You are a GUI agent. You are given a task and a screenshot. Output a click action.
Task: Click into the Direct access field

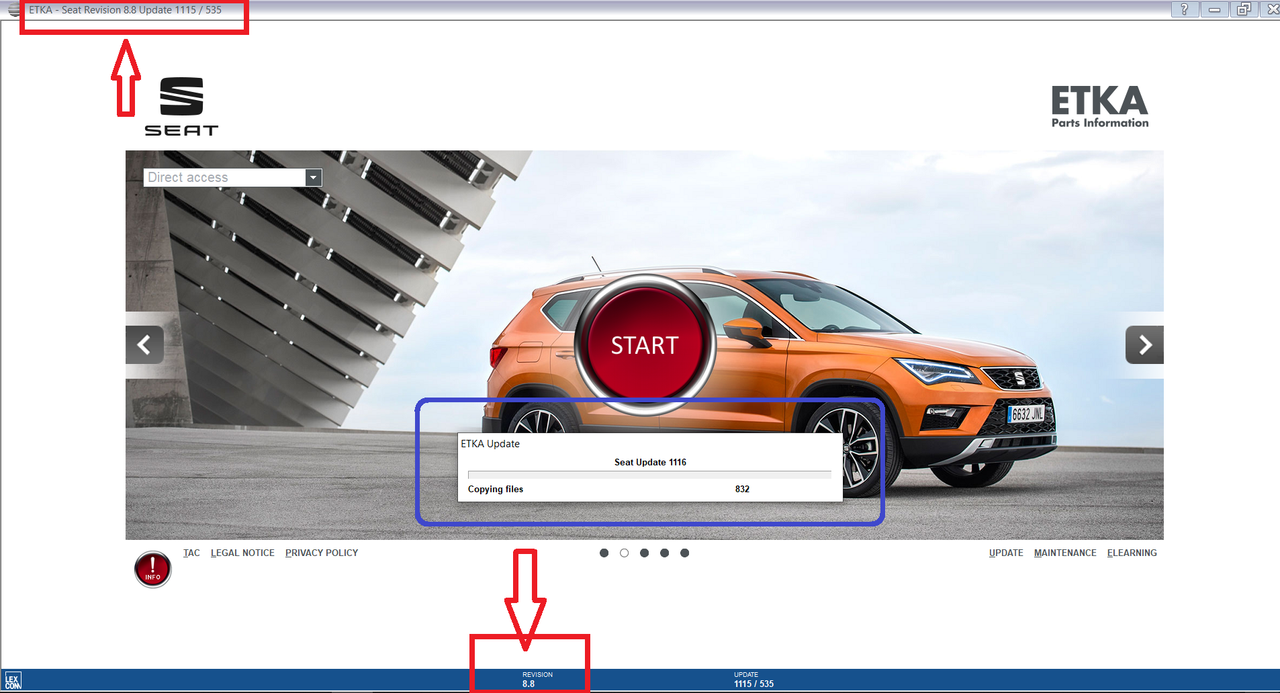[x=225, y=177]
